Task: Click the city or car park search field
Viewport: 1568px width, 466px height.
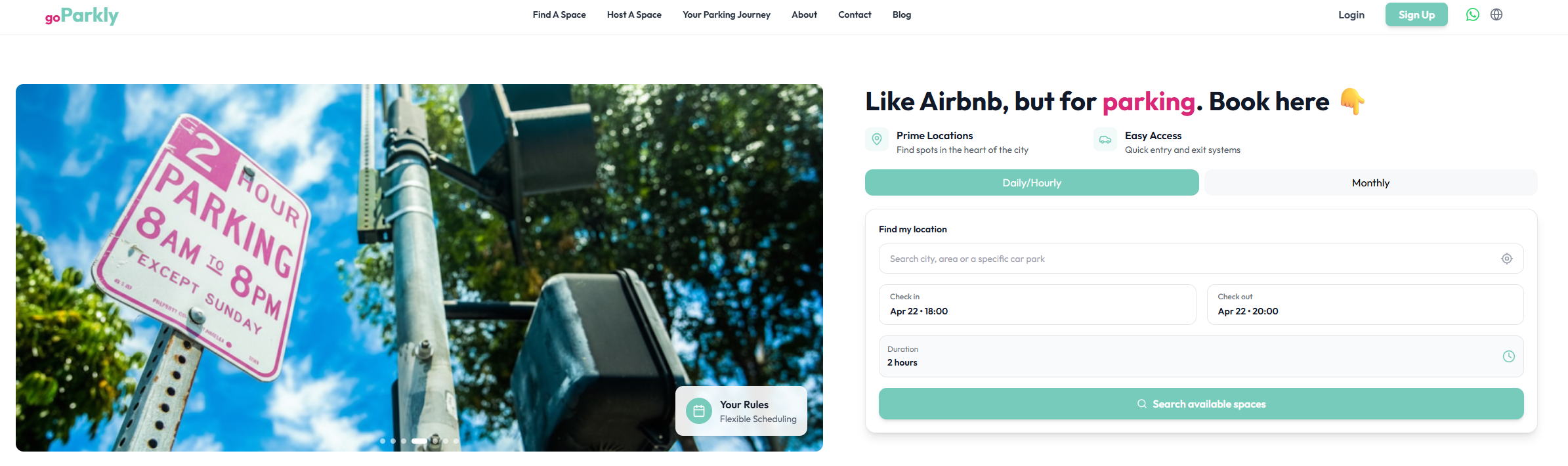Action: click(1188, 259)
